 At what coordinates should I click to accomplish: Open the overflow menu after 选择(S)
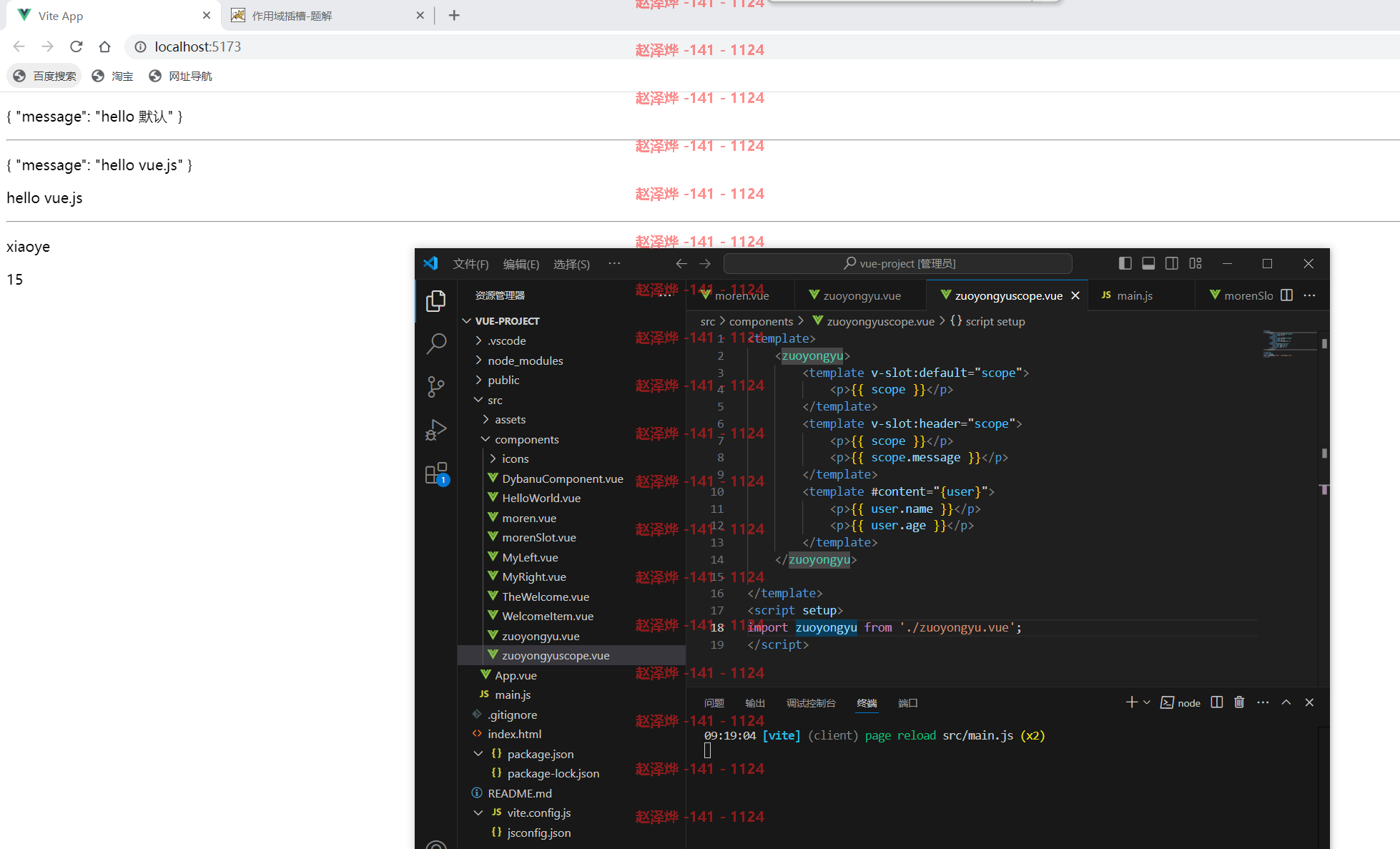pos(614,263)
